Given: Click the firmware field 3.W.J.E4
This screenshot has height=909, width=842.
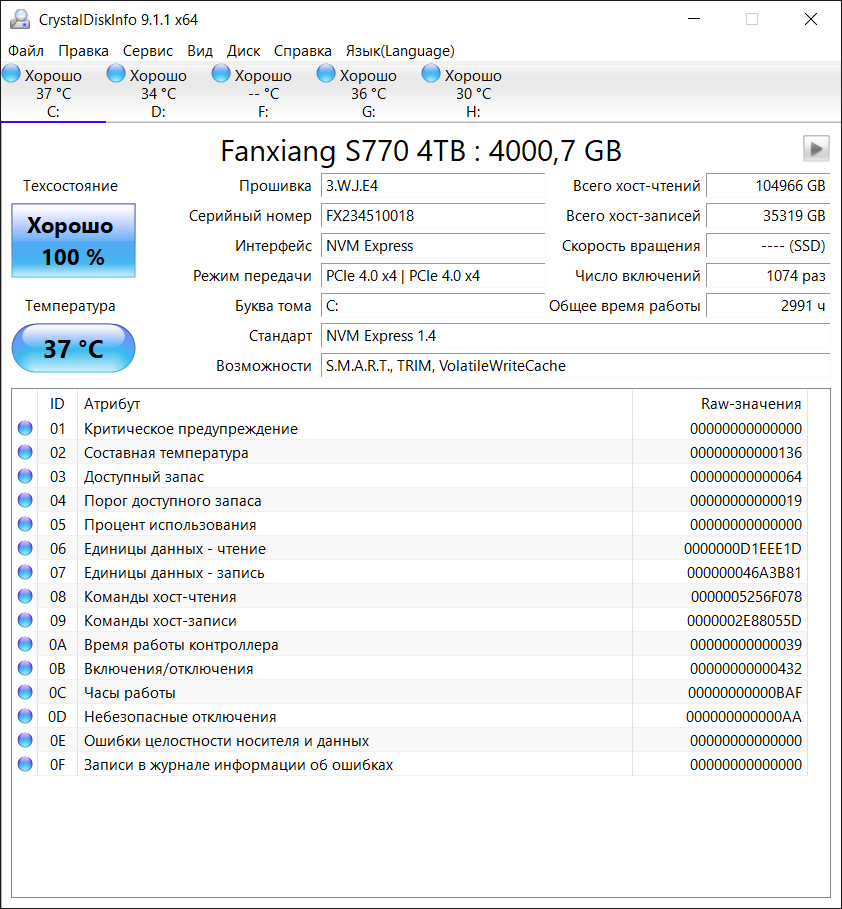Looking at the screenshot, I should tap(433, 186).
